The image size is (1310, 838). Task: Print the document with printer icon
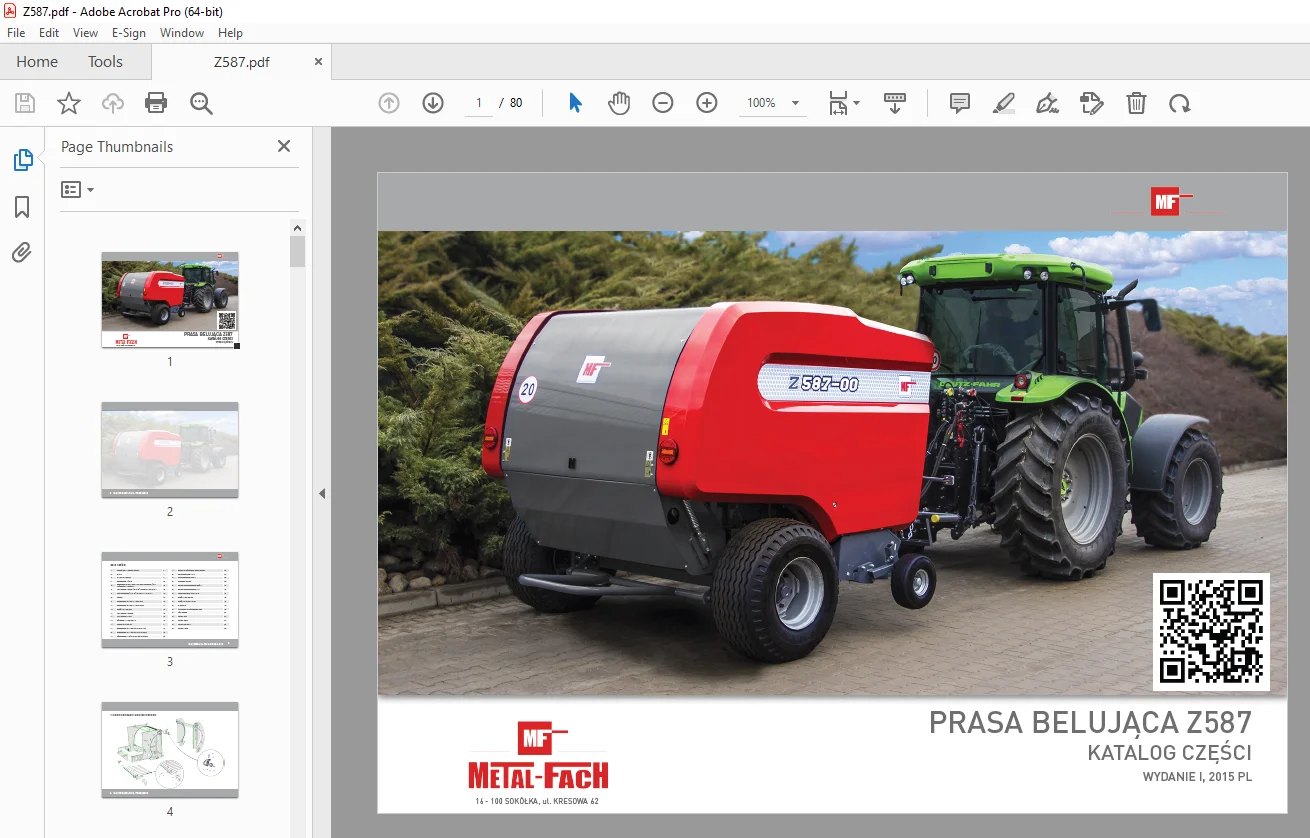click(x=156, y=103)
